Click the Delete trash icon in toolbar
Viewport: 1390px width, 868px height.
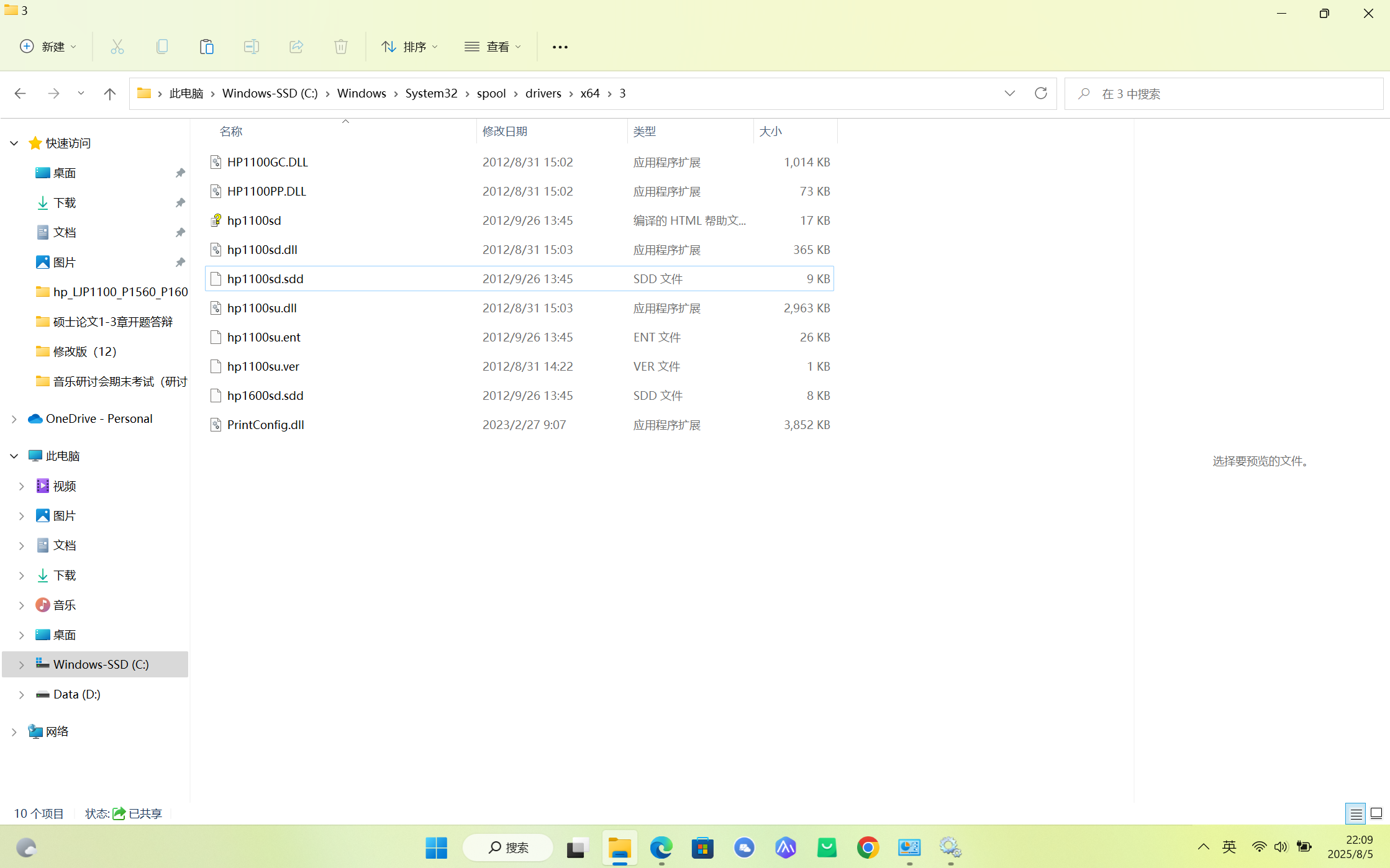click(340, 47)
